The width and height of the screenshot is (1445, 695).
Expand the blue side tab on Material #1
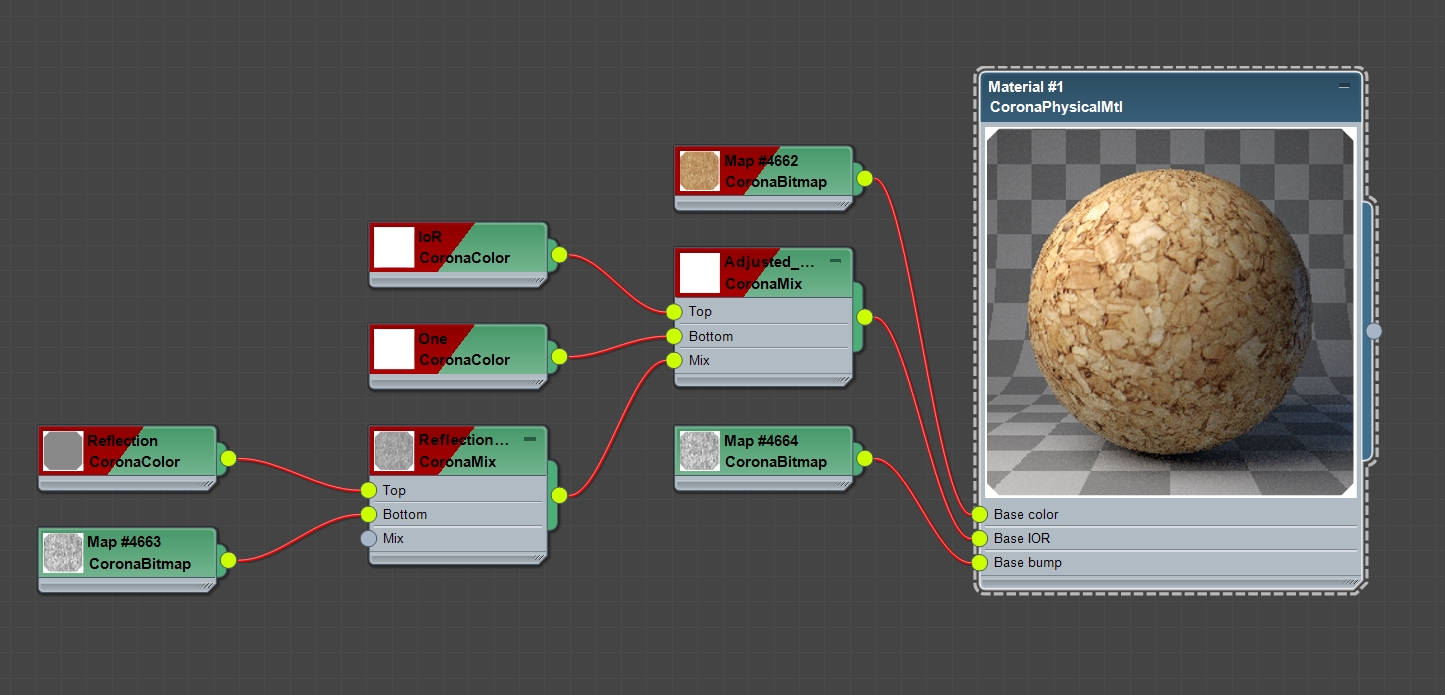click(1376, 330)
